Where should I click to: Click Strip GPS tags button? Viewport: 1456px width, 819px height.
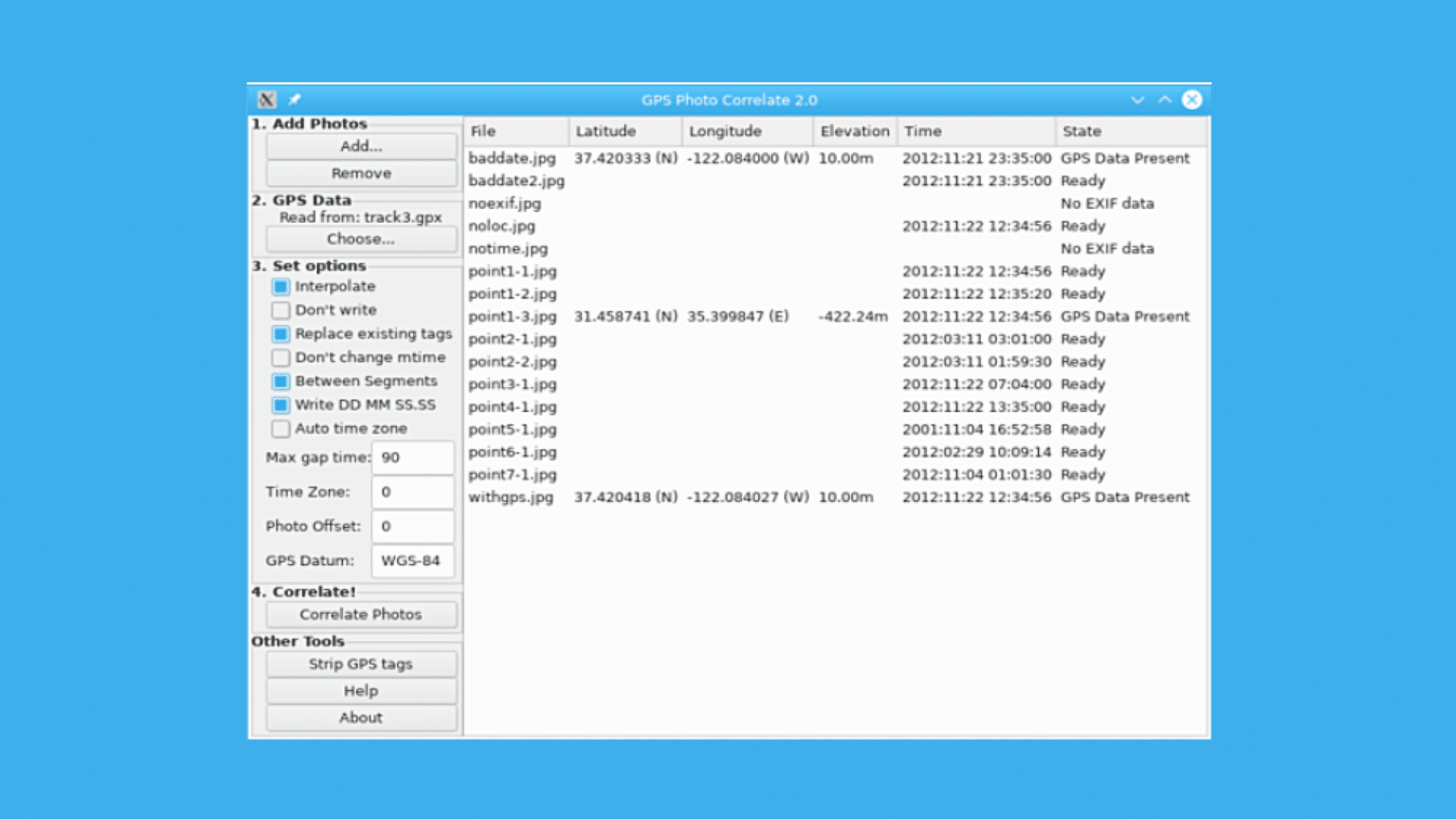361,664
